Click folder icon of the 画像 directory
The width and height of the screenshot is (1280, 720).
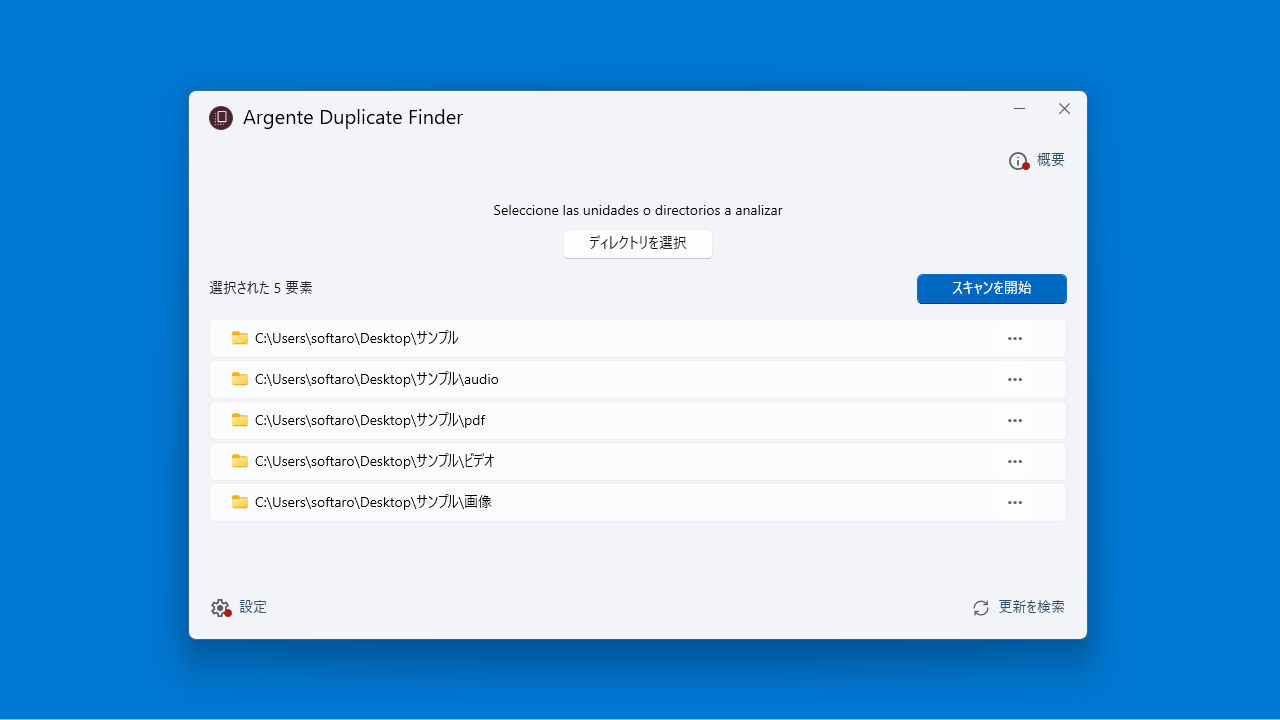pyautogui.click(x=240, y=502)
